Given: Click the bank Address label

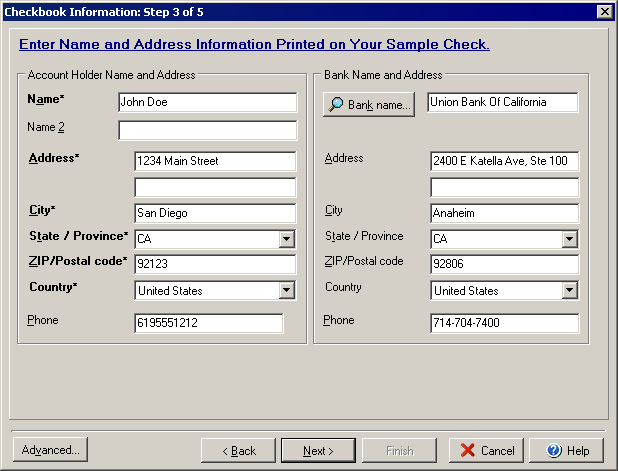Looking at the screenshot, I should click(x=344, y=158).
